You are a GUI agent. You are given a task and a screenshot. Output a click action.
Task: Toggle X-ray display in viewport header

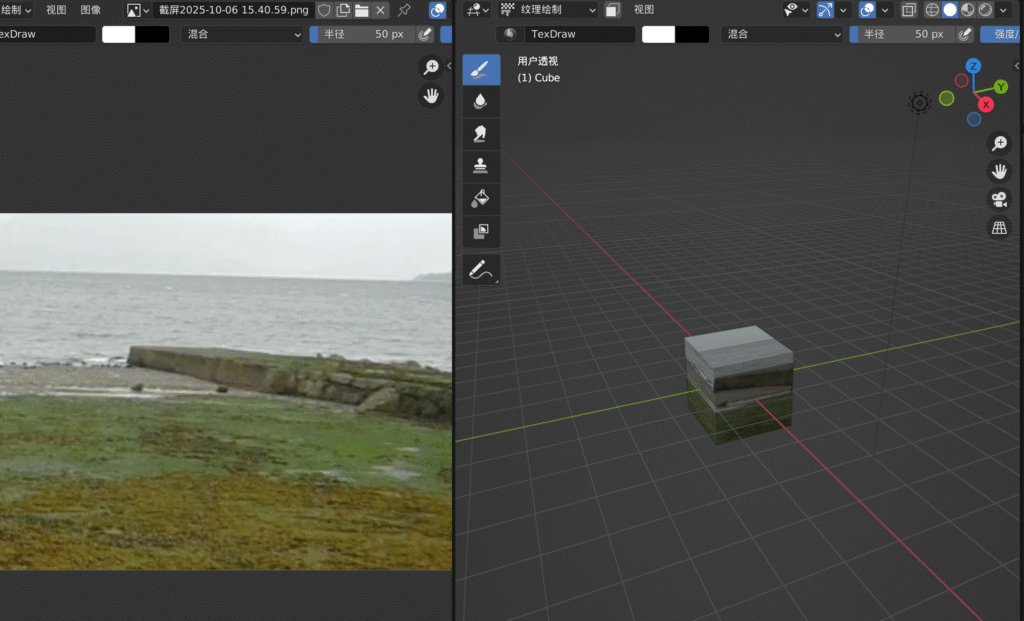tap(908, 10)
